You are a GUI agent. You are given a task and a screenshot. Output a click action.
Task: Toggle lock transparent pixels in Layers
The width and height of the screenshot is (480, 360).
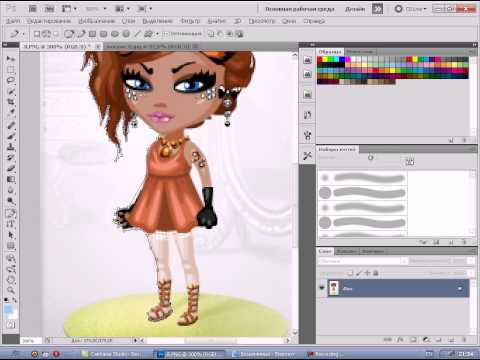point(350,273)
